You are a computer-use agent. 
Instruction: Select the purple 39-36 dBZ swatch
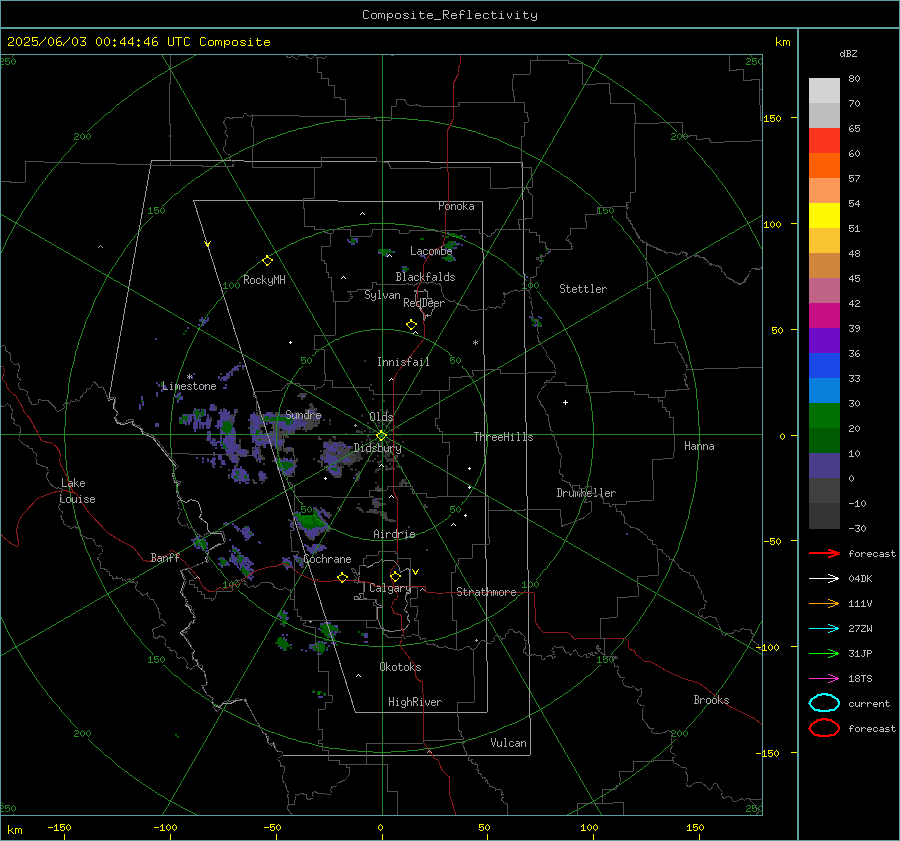[824, 340]
